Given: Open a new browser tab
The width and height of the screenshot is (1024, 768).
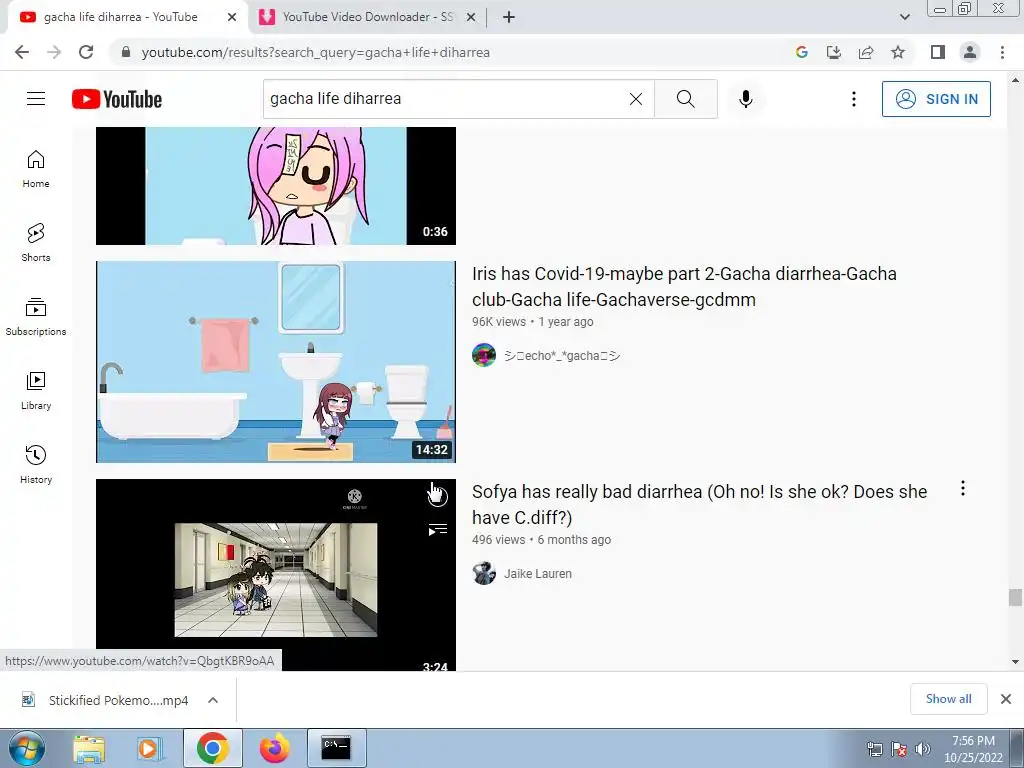Looking at the screenshot, I should [x=509, y=17].
